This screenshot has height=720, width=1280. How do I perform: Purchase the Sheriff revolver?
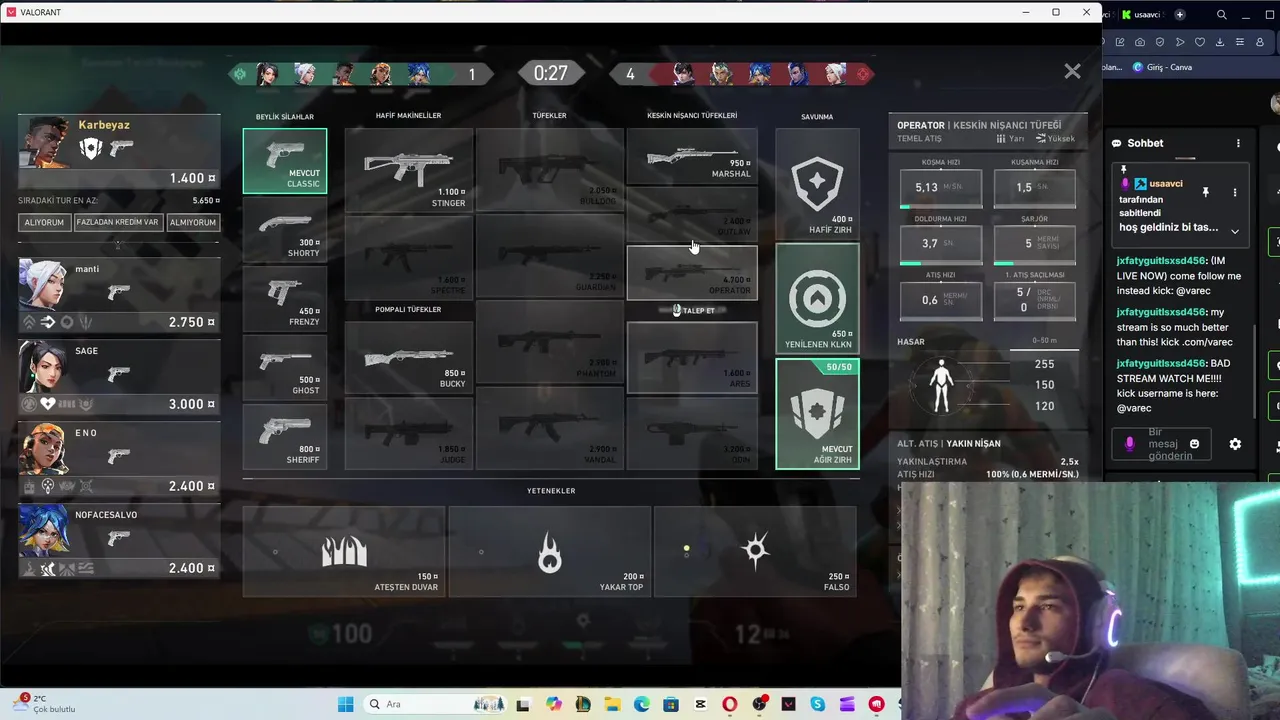pyautogui.click(x=285, y=437)
